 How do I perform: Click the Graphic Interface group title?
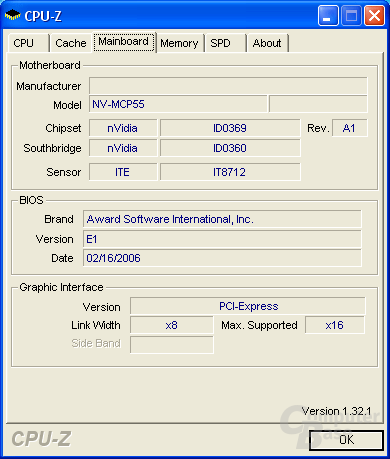(61, 287)
